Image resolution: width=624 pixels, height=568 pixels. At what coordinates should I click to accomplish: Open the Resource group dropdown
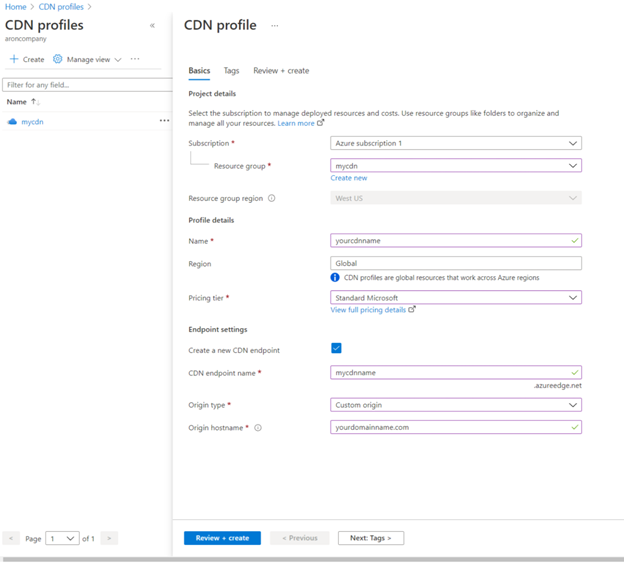(x=456, y=166)
